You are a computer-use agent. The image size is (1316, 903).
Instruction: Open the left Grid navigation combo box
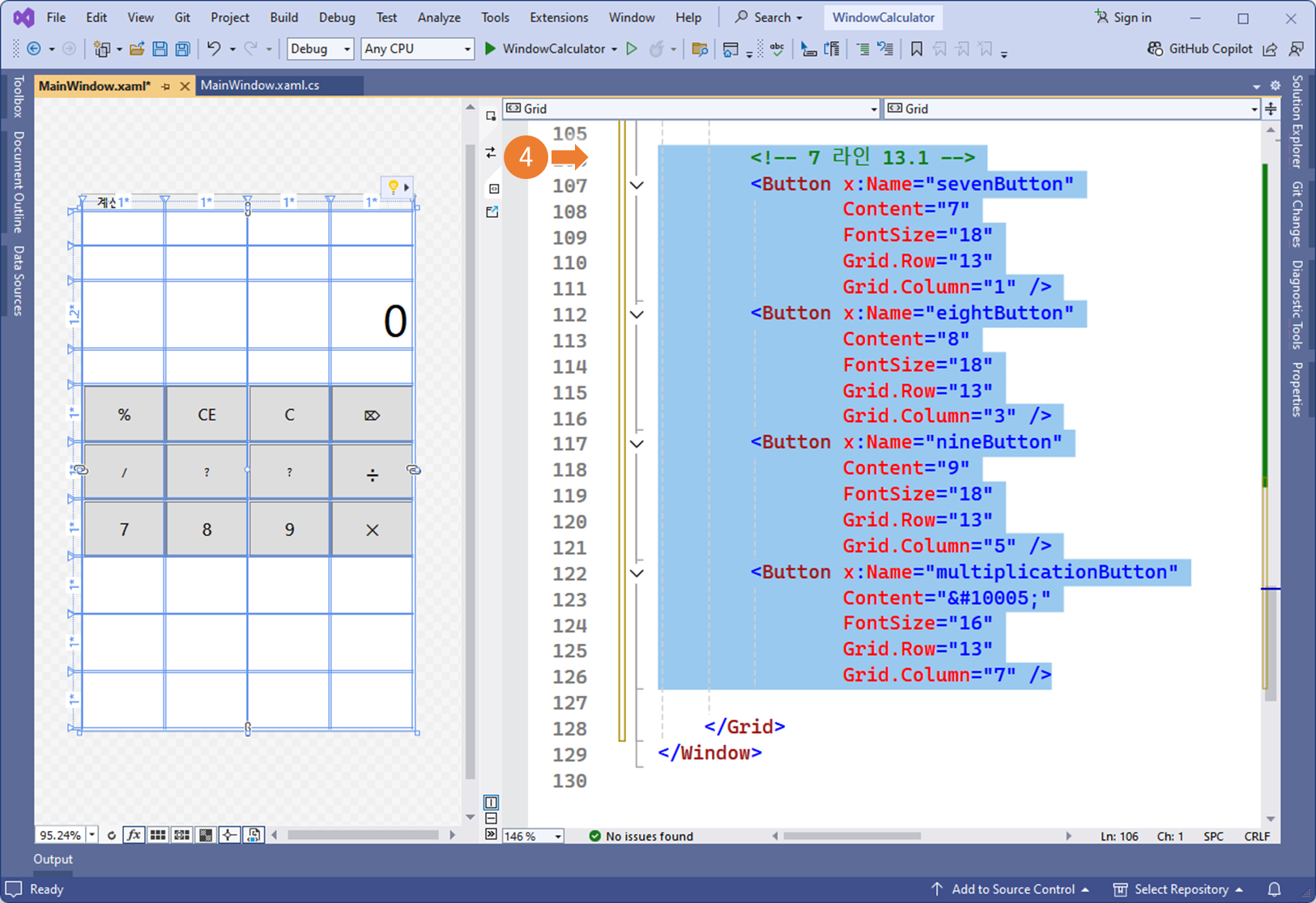click(691, 109)
